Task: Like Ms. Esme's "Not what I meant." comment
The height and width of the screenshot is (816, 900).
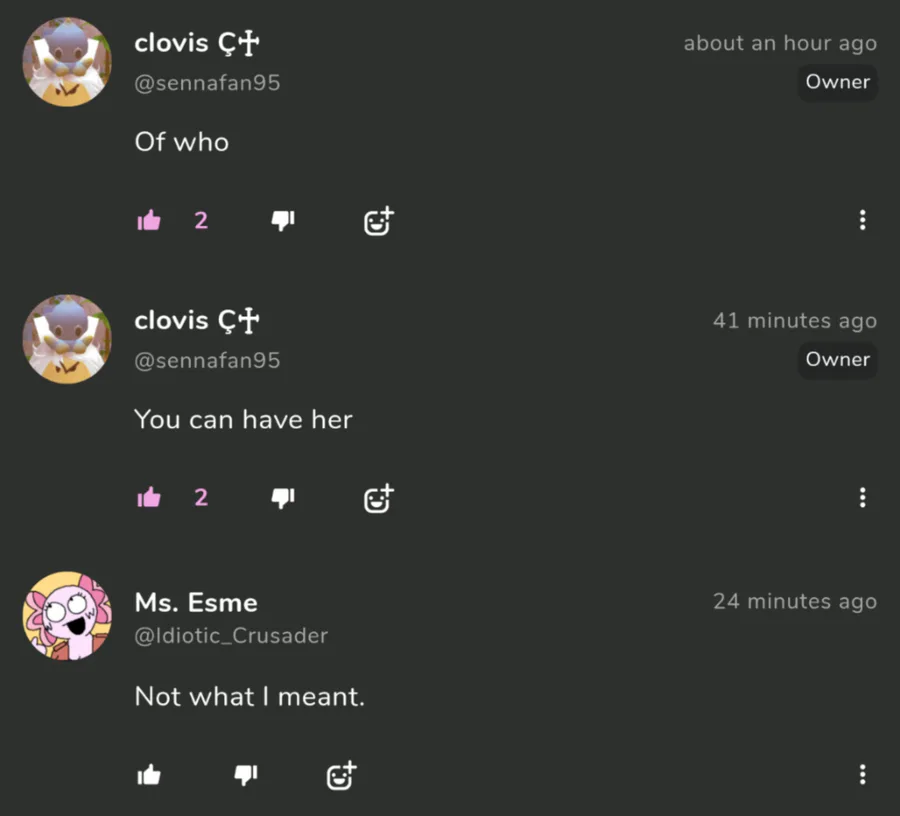Action: coord(149,775)
